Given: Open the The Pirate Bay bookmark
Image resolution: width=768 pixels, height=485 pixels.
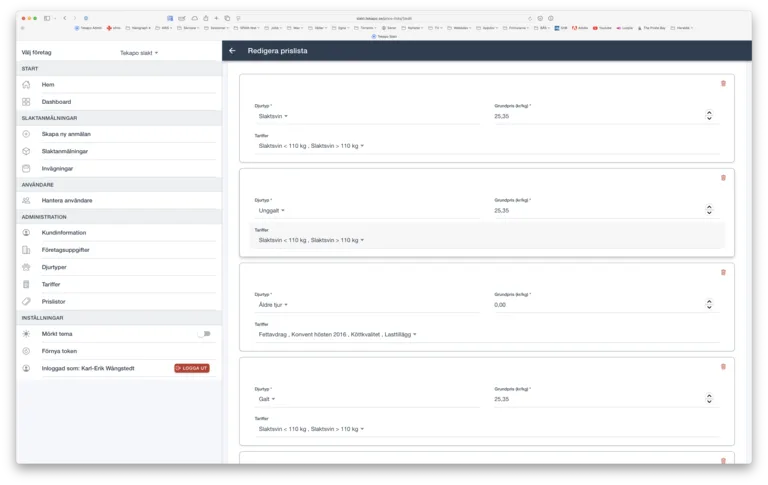Looking at the screenshot, I should tap(651, 28).
